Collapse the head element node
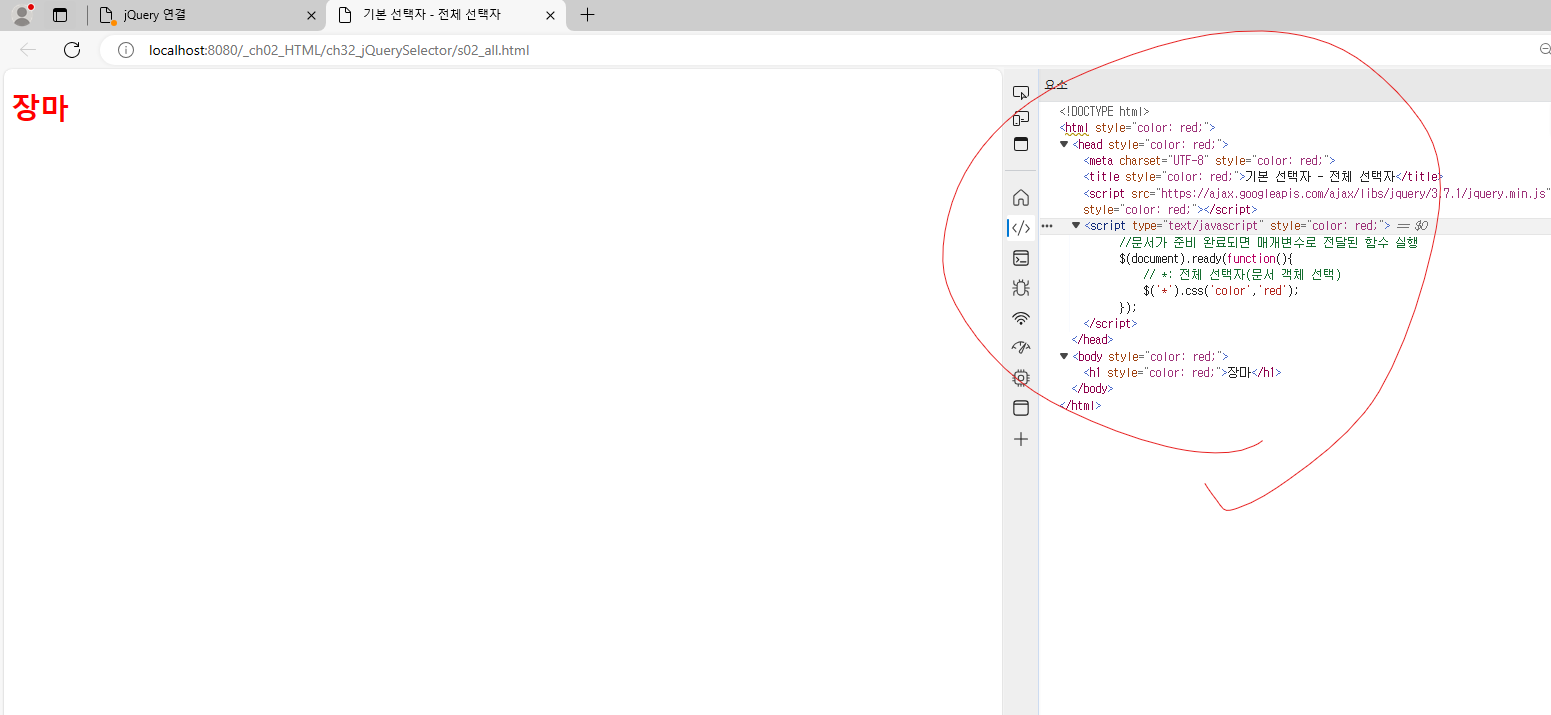This screenshot has width=1551, height=715. pos(1064,144)
